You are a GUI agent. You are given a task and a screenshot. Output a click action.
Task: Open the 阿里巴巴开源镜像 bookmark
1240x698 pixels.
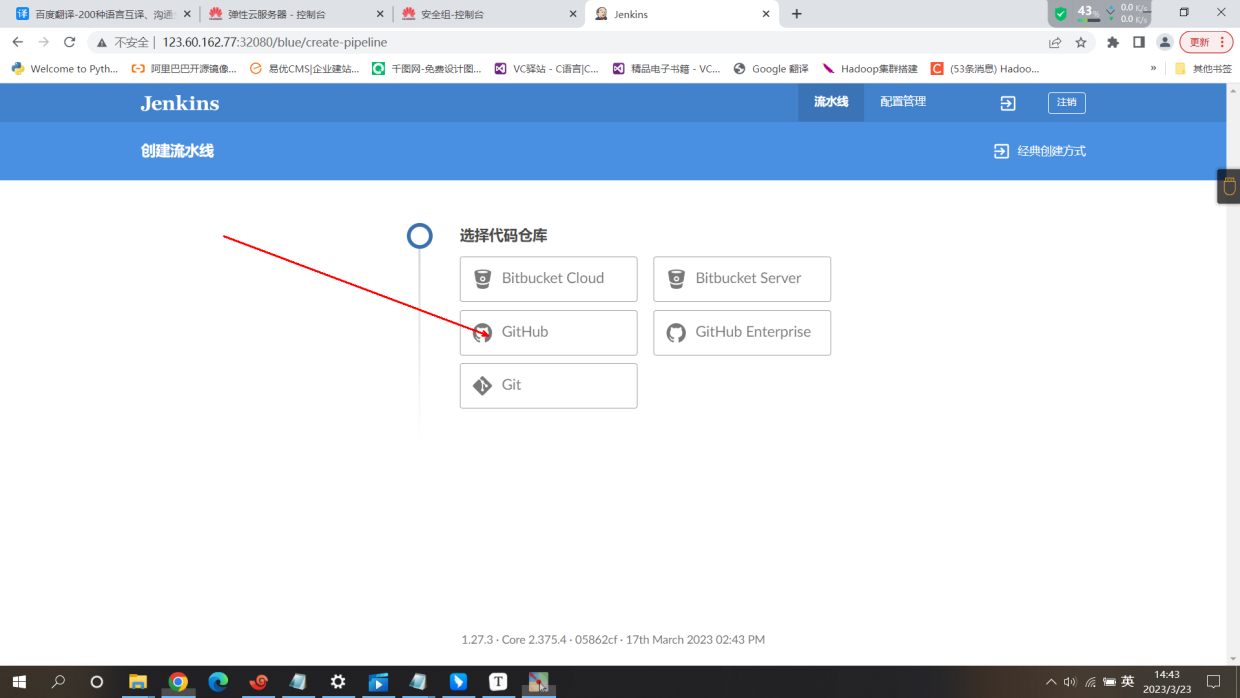pos(184,69)
